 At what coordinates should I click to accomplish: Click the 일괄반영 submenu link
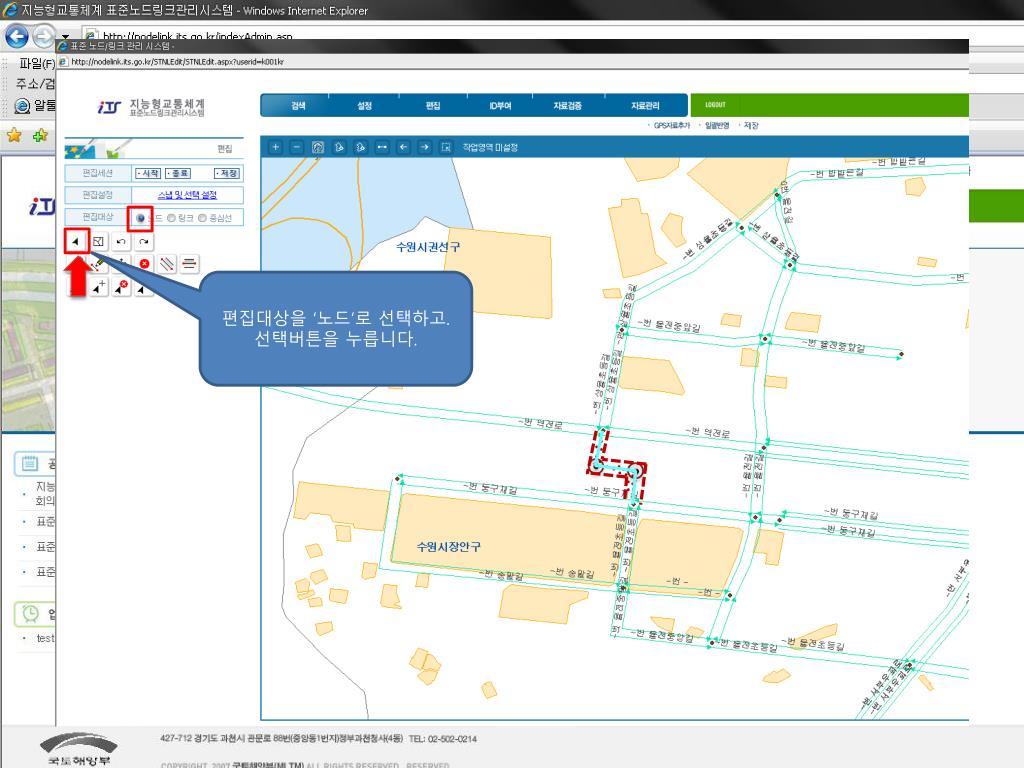pos(716,125)
